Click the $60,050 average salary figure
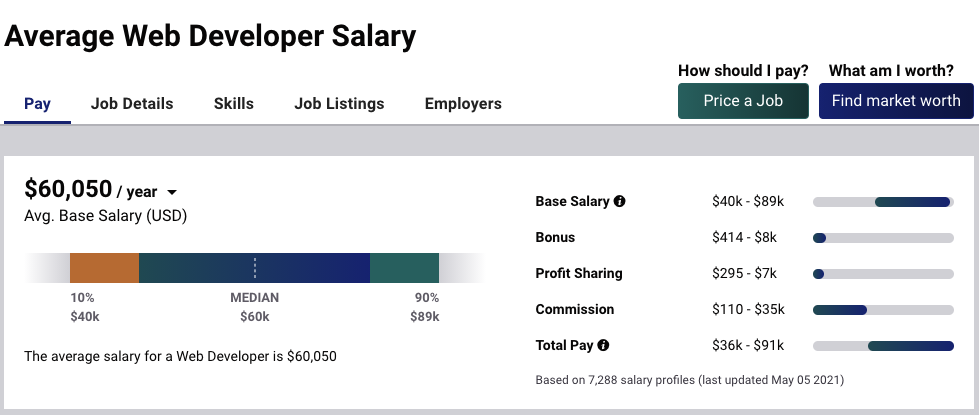The width and height of the screenshot is (979, 415). [x=68, y=189]
